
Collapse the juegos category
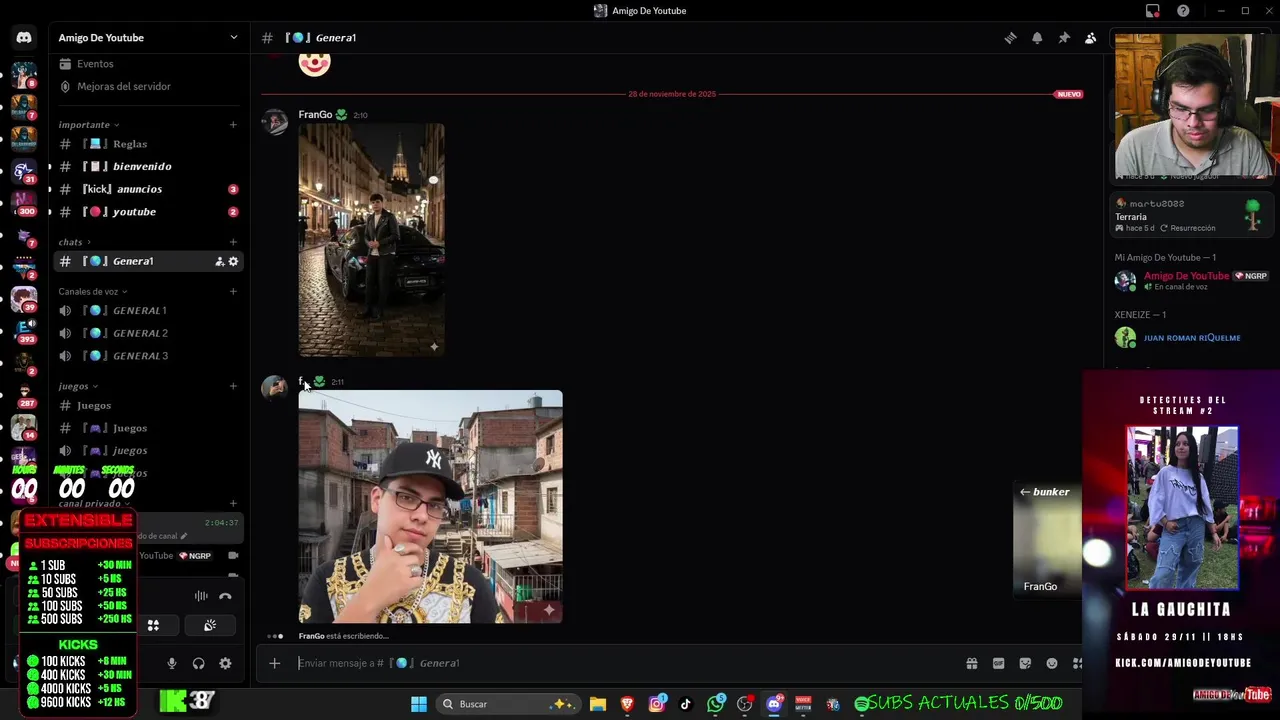(78, 386)
